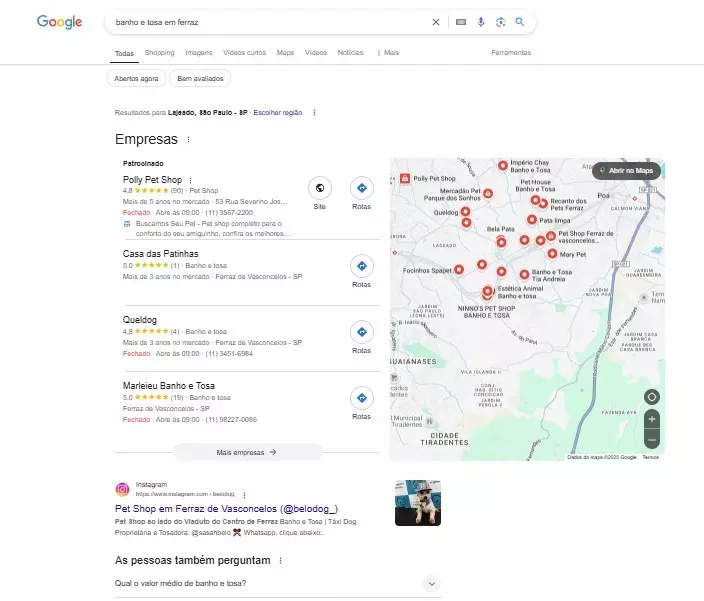Image resolution: width=704 pixels, height=601 pixels.
Task: Click the Mais empresas button
Action: 247,452
